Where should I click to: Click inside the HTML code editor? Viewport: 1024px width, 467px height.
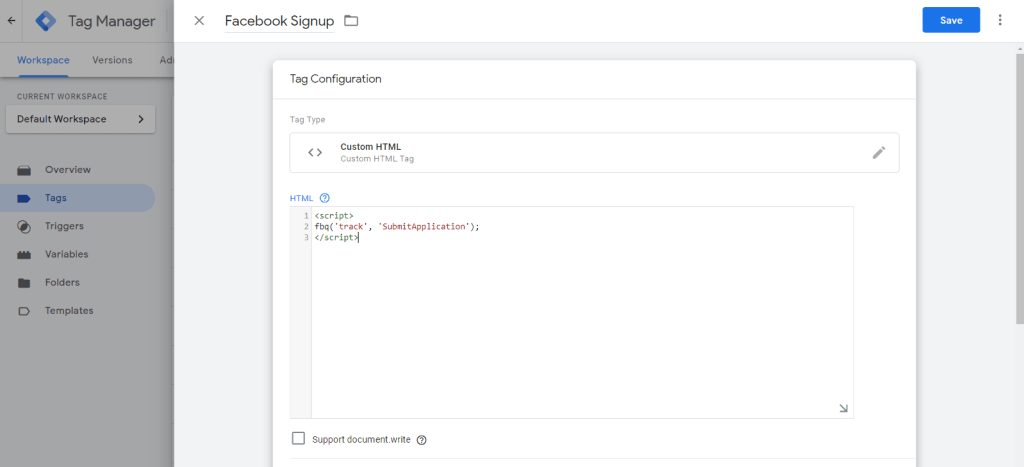point(580,320)
